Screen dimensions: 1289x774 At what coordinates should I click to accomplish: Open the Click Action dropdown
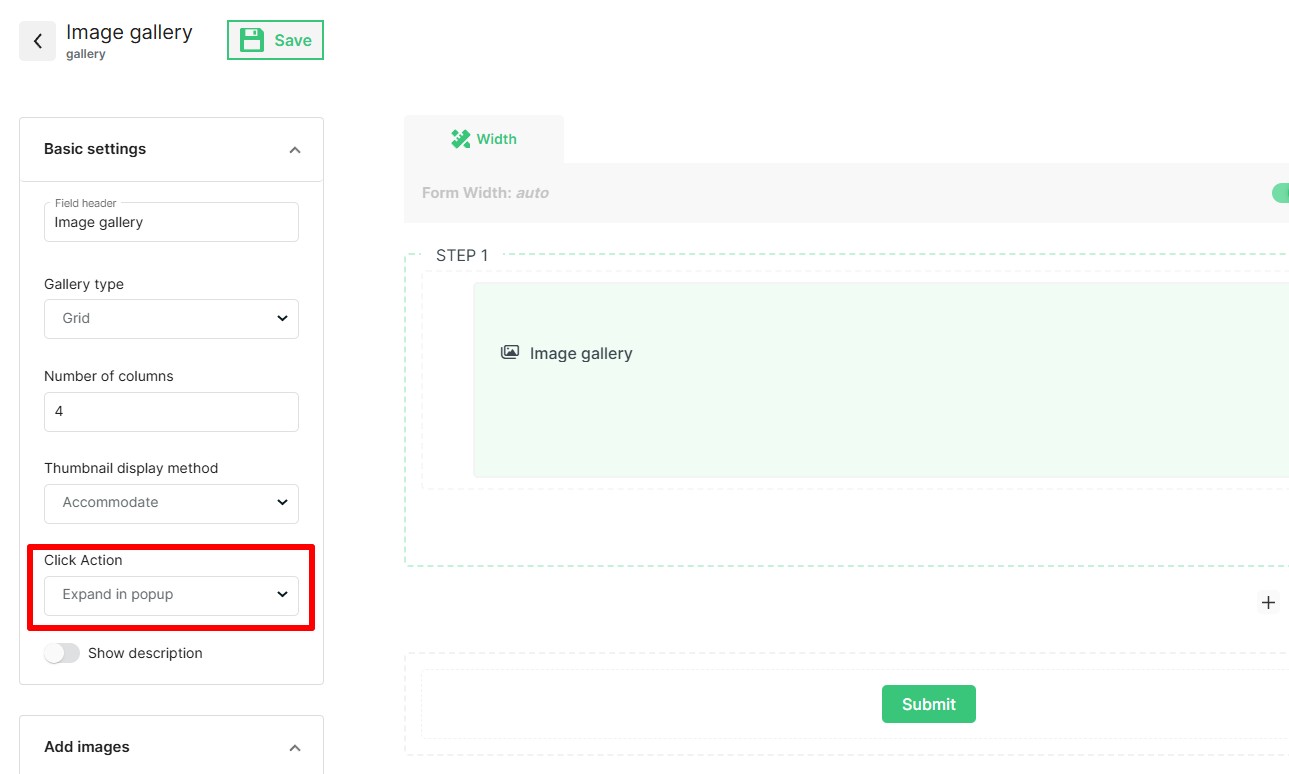coord(170,594)
